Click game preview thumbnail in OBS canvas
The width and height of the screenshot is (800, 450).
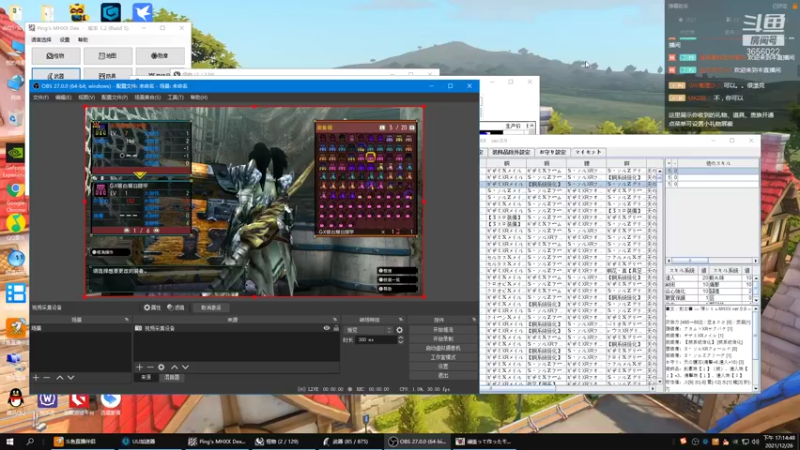coord(254,202)
